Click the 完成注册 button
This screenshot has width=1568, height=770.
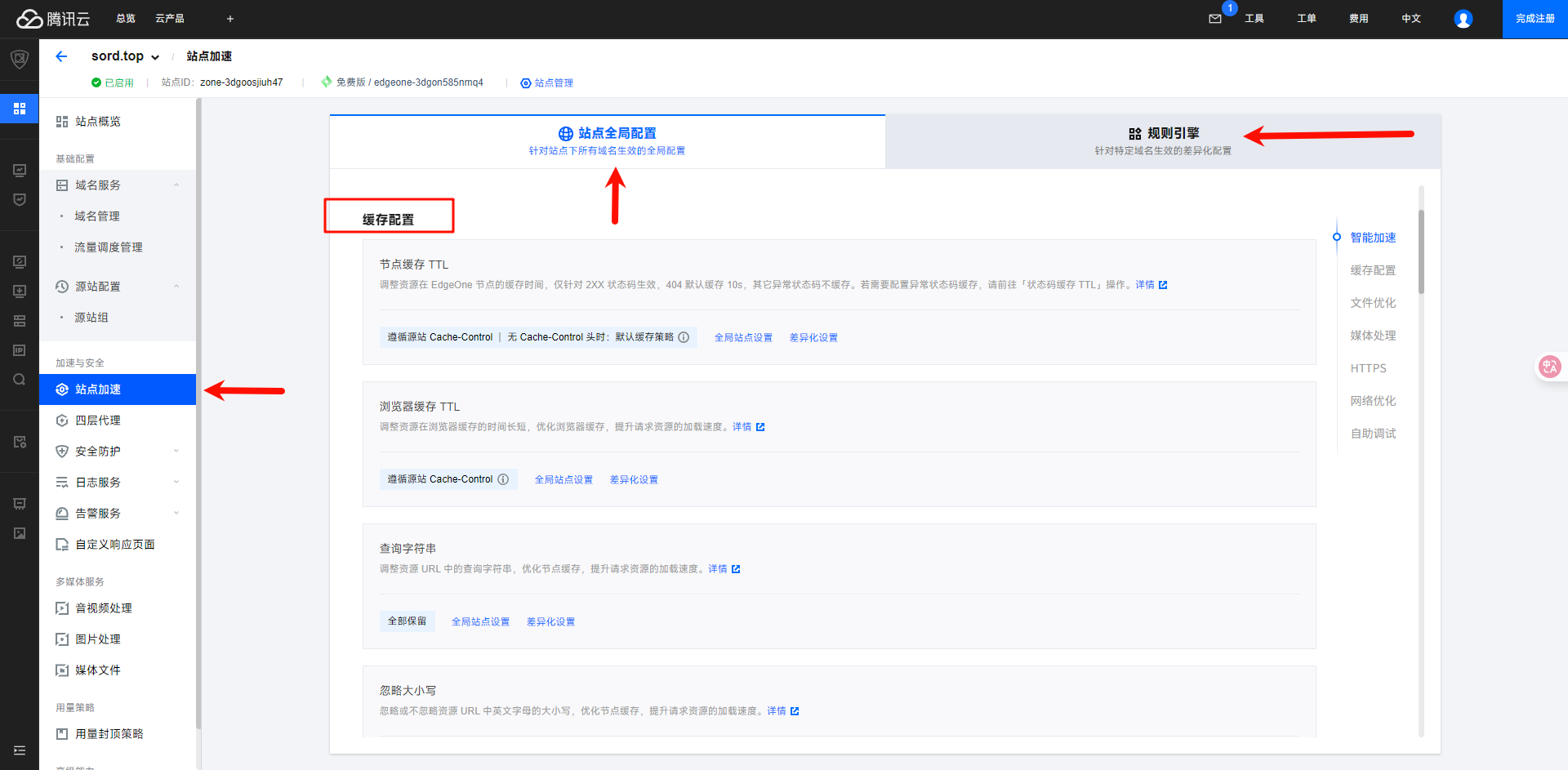click(x=1535, y=19)
